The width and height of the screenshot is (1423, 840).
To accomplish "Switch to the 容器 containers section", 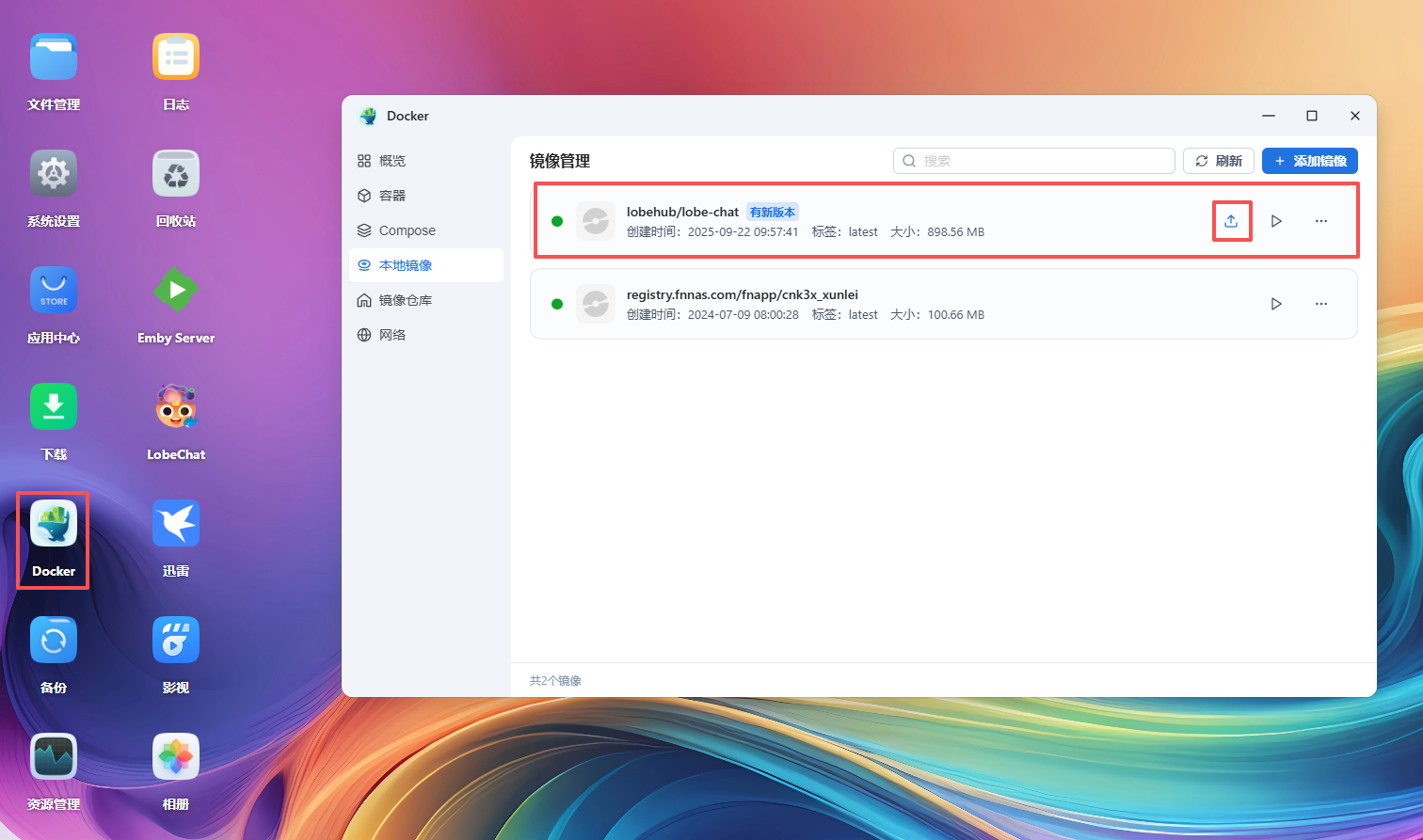I will click(x=426, y=196).
